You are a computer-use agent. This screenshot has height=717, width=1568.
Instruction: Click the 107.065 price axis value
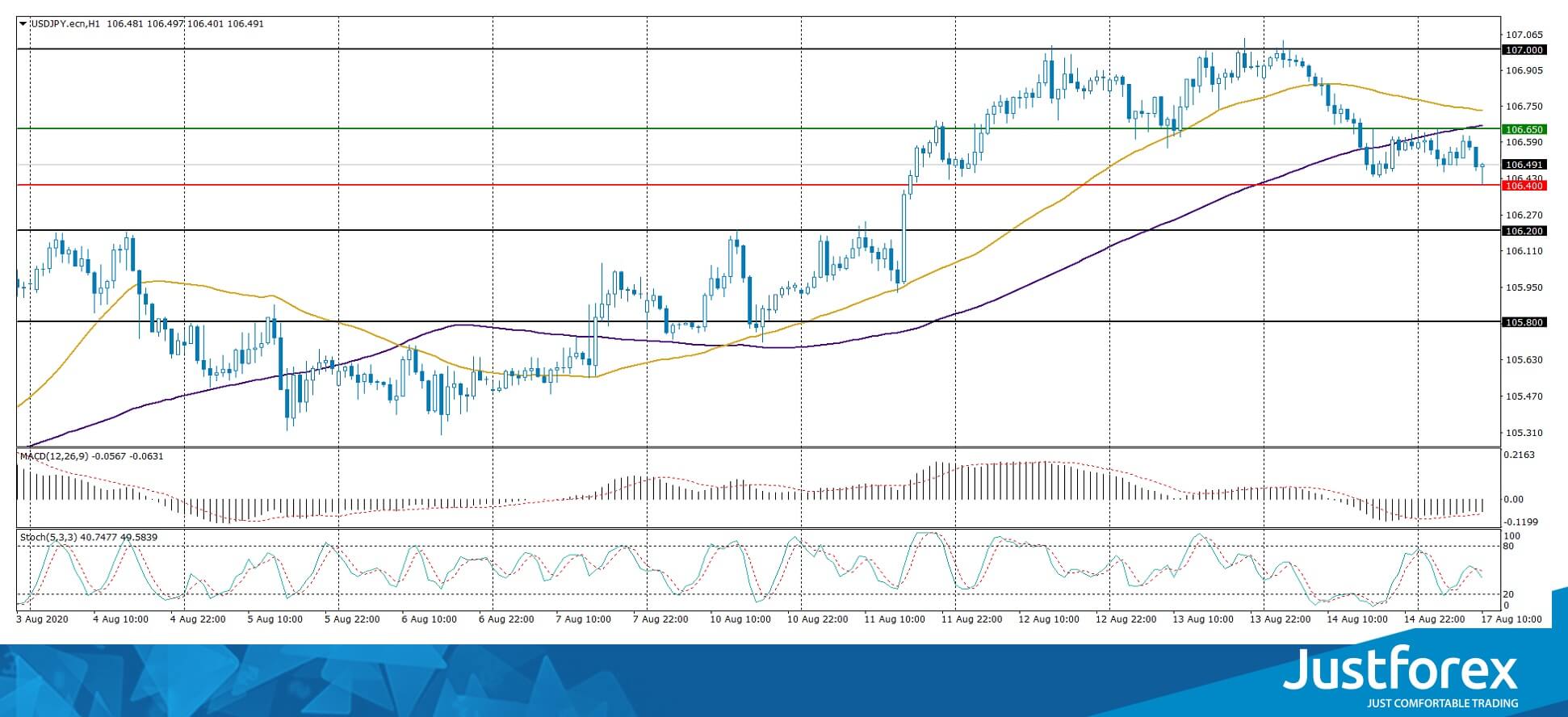pos(1524,35)
